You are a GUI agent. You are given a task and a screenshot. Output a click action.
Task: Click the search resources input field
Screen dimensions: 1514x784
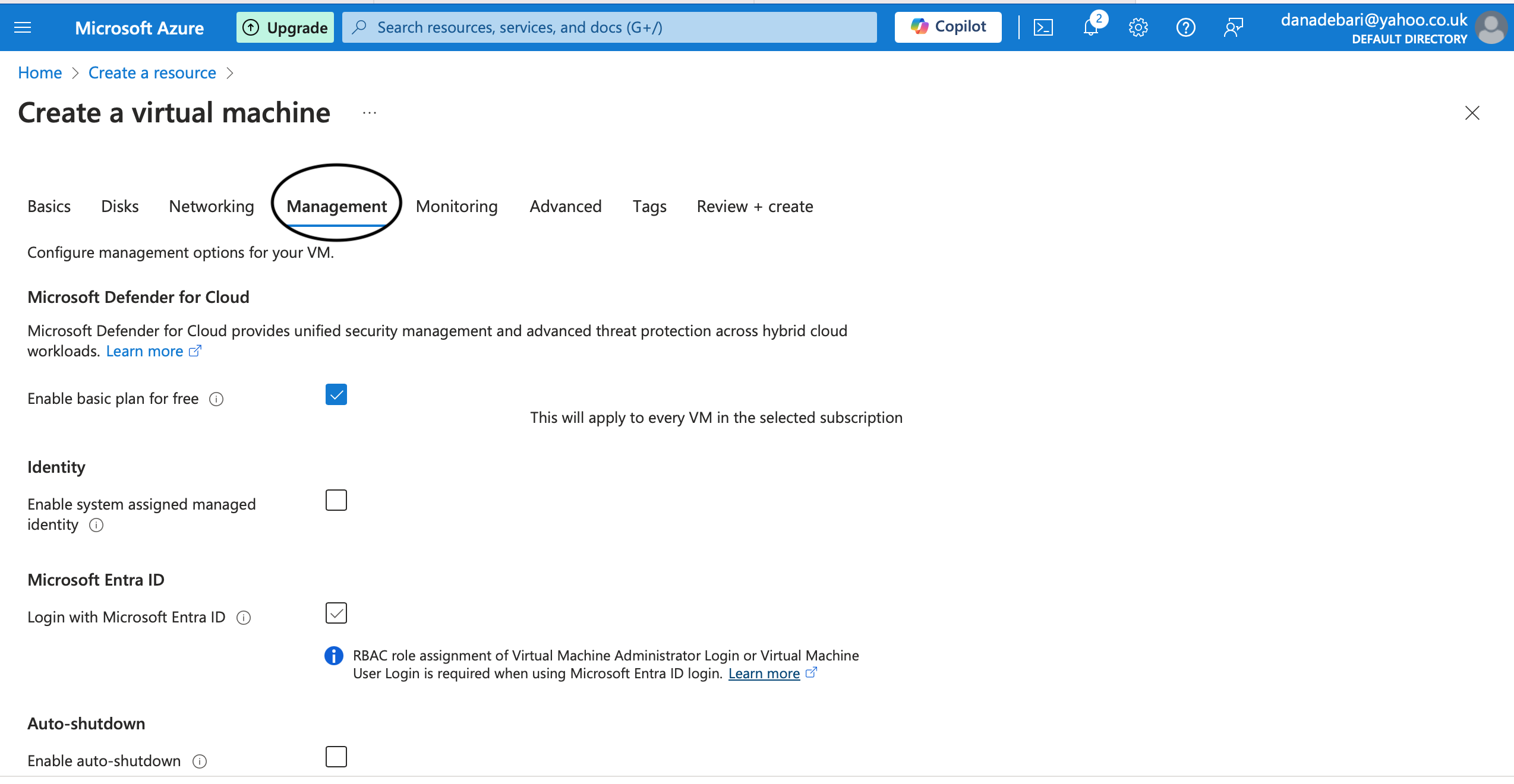(x=610, y=27)
